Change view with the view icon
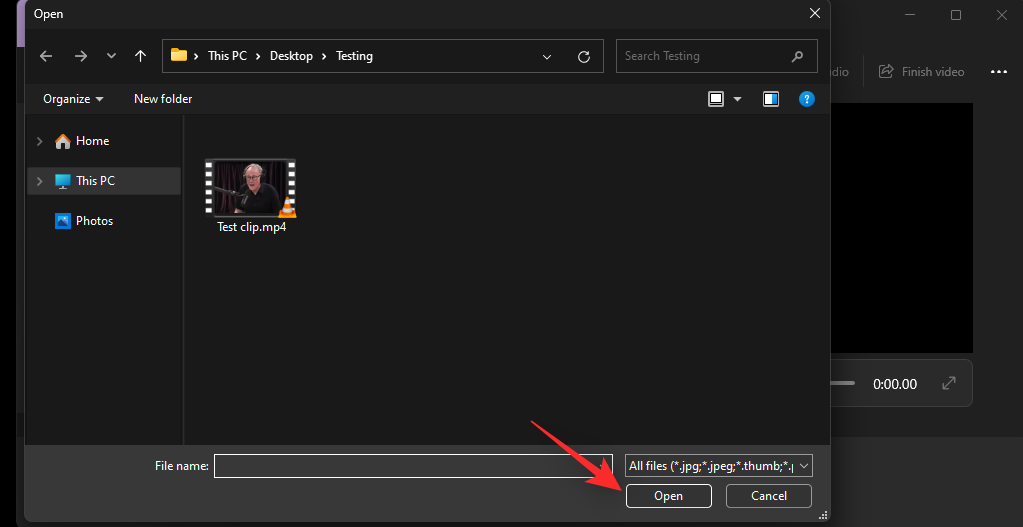This screenshot has height=527, width=1023. coord(716,99)
